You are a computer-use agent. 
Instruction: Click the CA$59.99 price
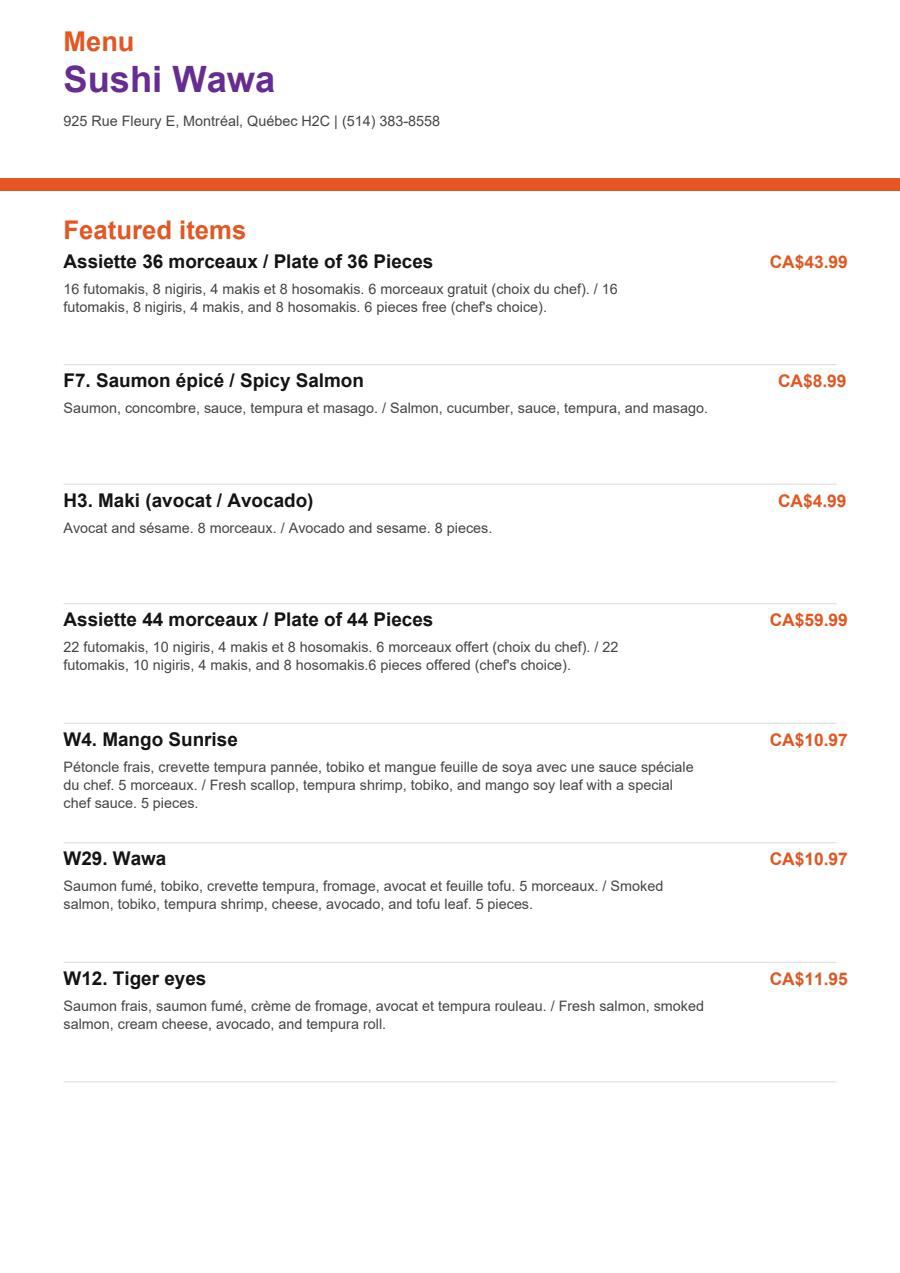808,620
